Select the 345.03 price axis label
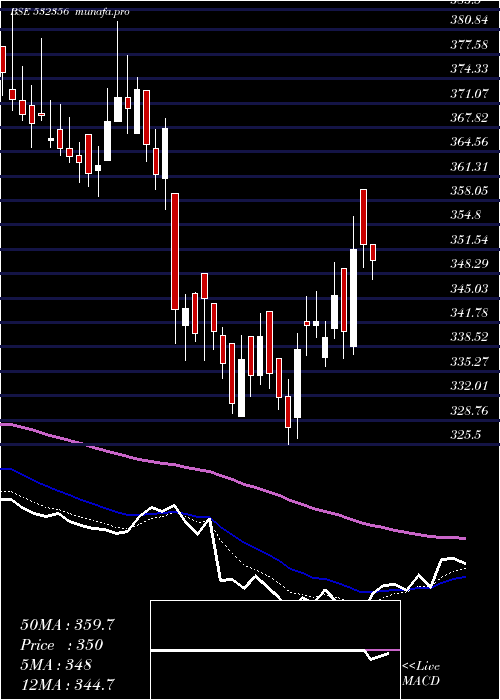The height and width of the screenshot is (700, 500). tap(468, 288)
